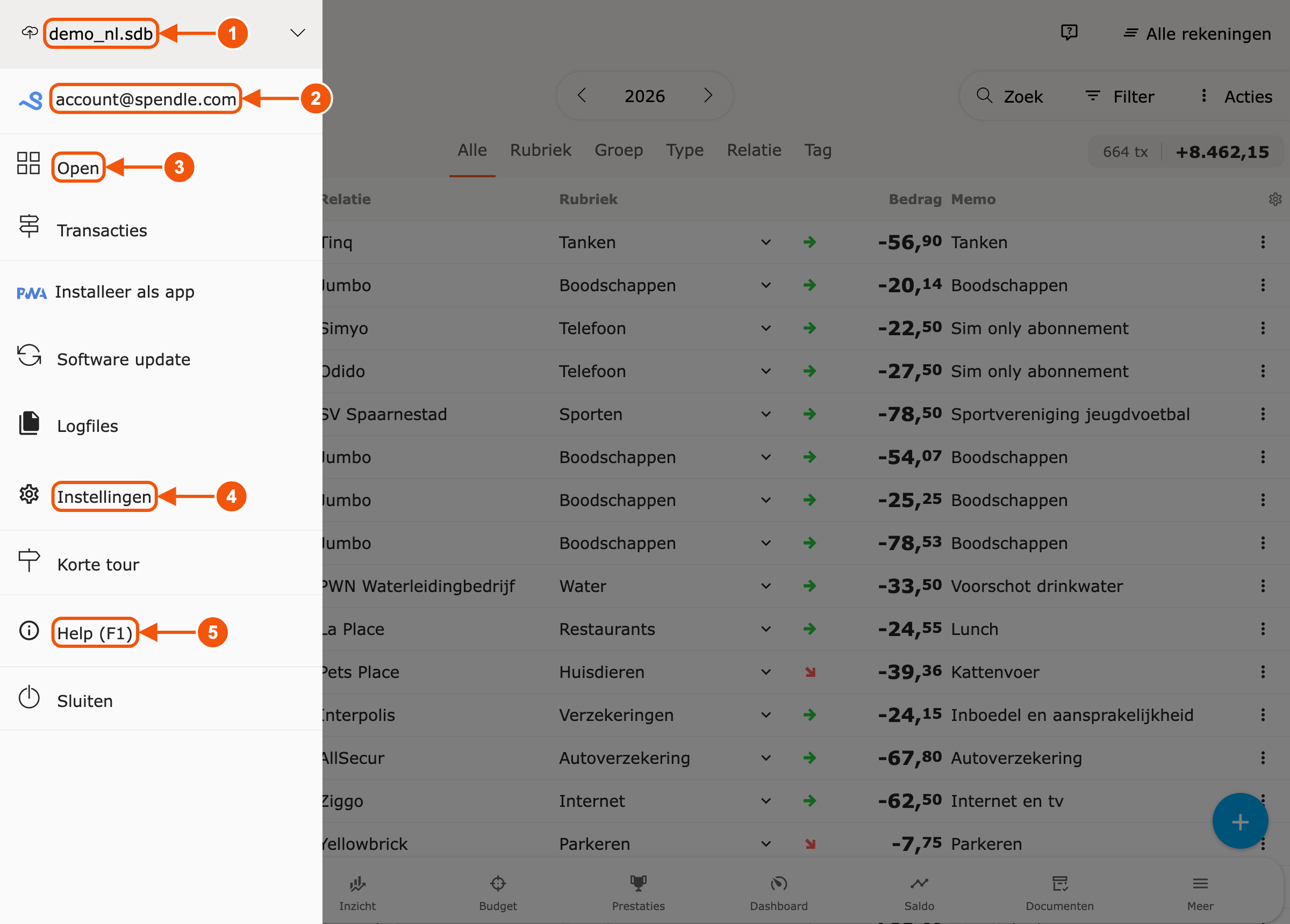The width and height of the screenshot is (1290, 924).
Task: Open the Filter button
Action: (x=1120, y=96)
